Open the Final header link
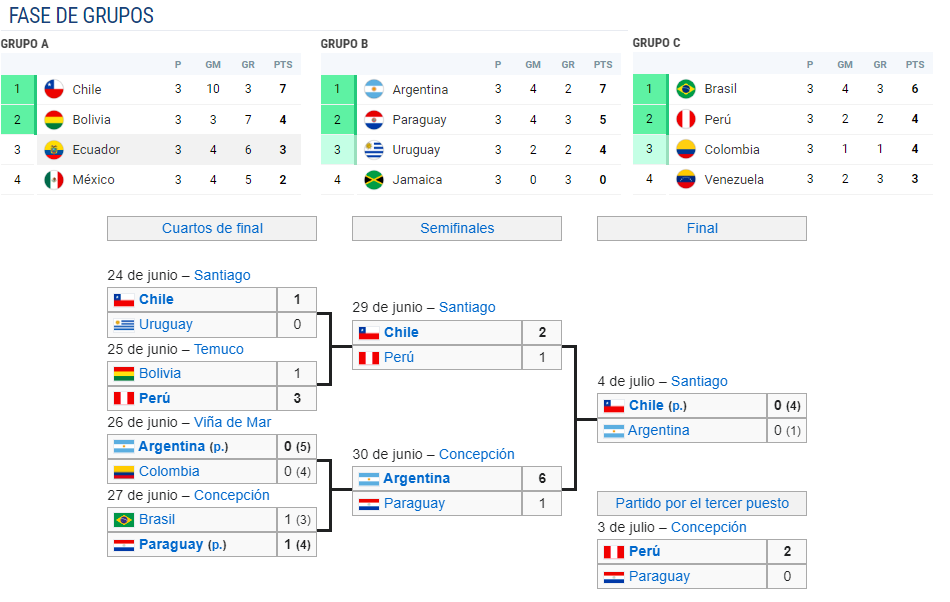The image size is (950, 602). (702, 228)
